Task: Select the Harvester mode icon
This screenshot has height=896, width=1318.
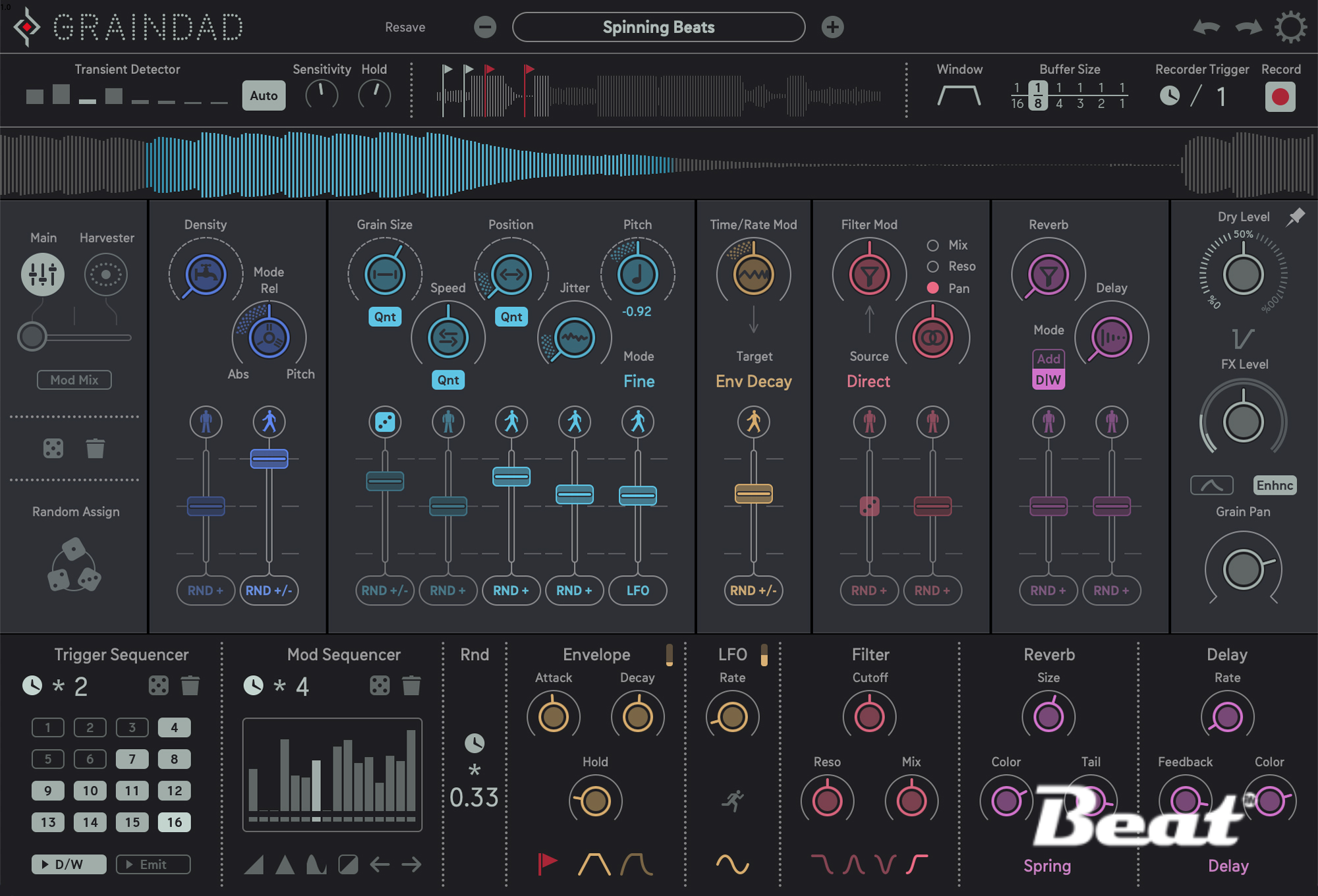Action: tap(105, 274)
